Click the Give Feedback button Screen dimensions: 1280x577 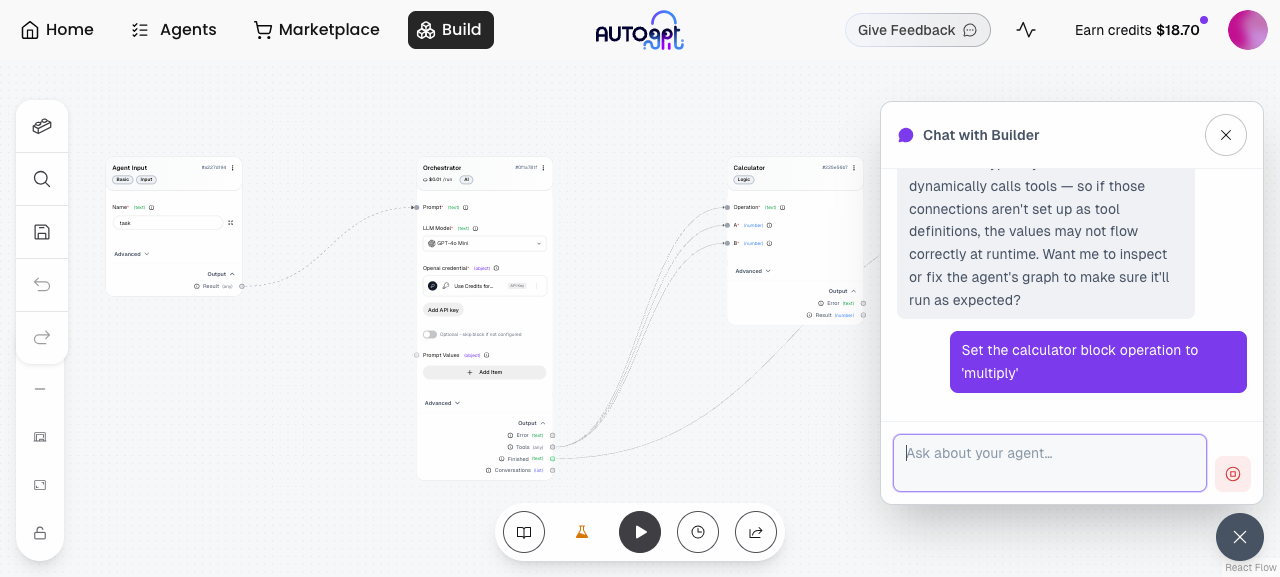918,30
